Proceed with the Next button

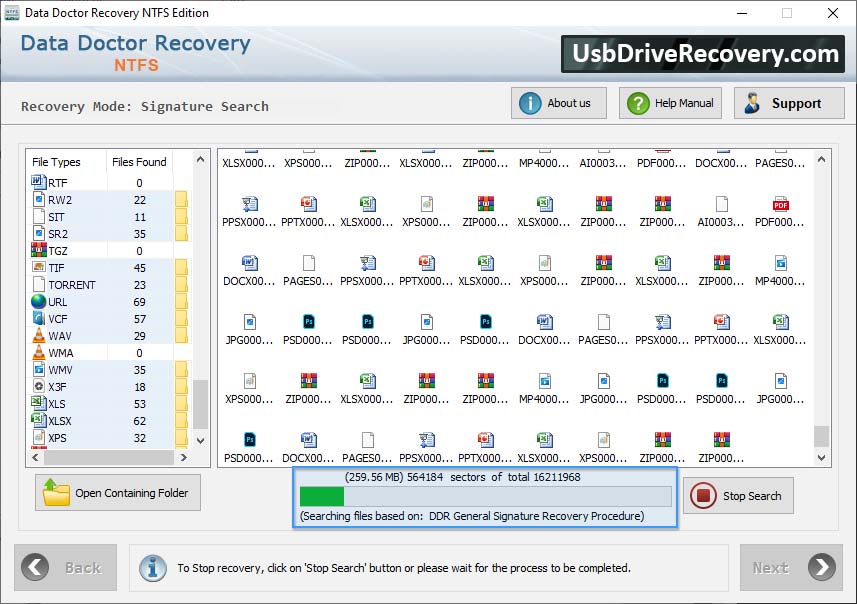click(791, 567)
